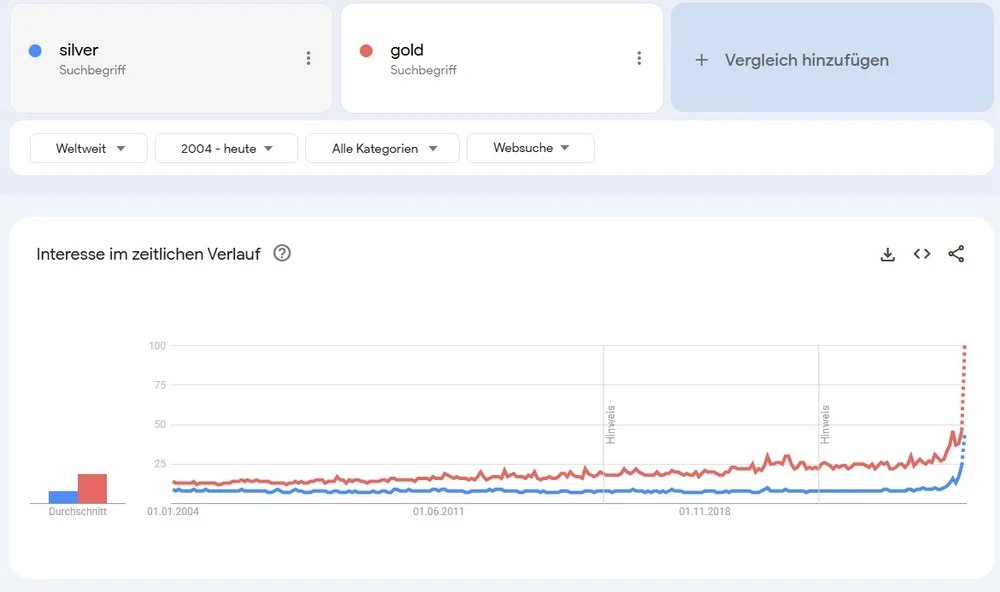Open the Websuche search type dropdown
The height and width of the screenshot is (592, 1000).
click(530, 148)
